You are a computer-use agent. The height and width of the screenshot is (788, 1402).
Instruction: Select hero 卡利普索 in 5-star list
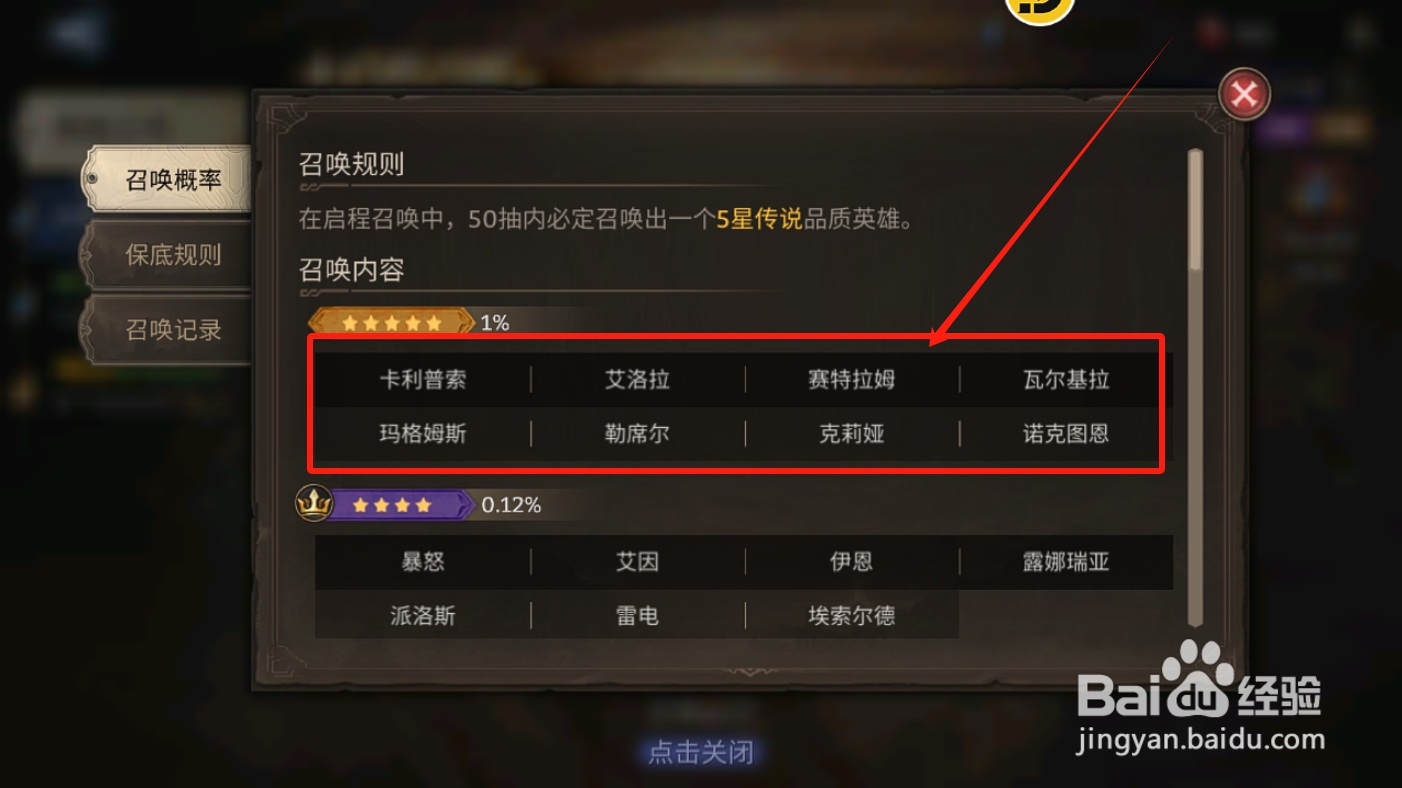click(423, 380)
